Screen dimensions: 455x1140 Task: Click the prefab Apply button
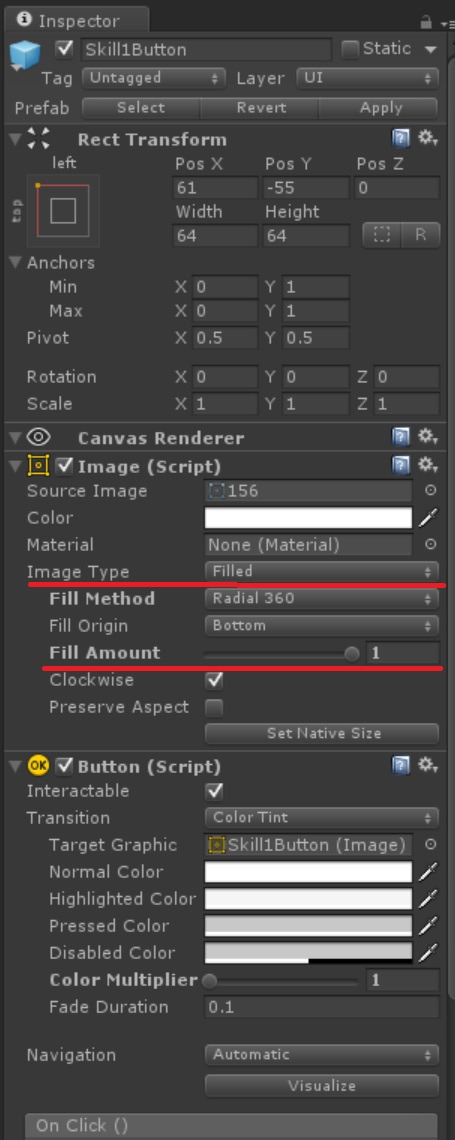pos(380,108)
